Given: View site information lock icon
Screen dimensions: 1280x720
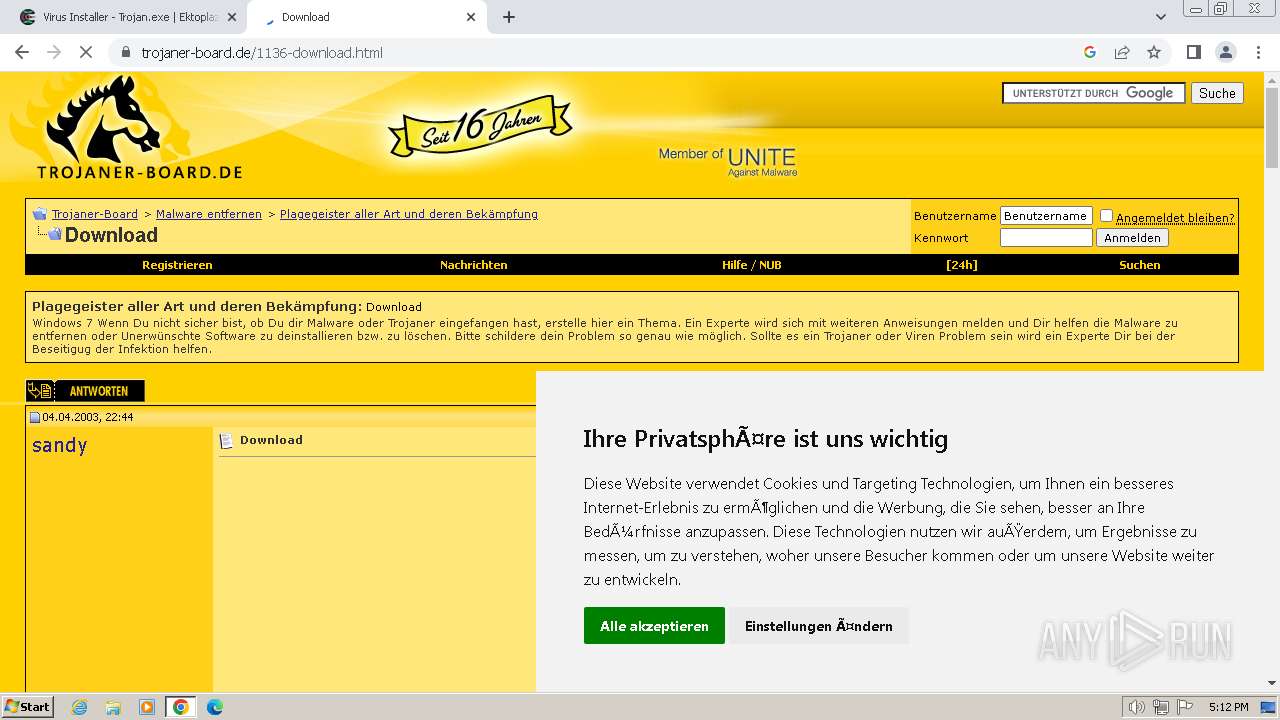Looking at the screenshot, I should pyautogui.click(x=126, y=52).
